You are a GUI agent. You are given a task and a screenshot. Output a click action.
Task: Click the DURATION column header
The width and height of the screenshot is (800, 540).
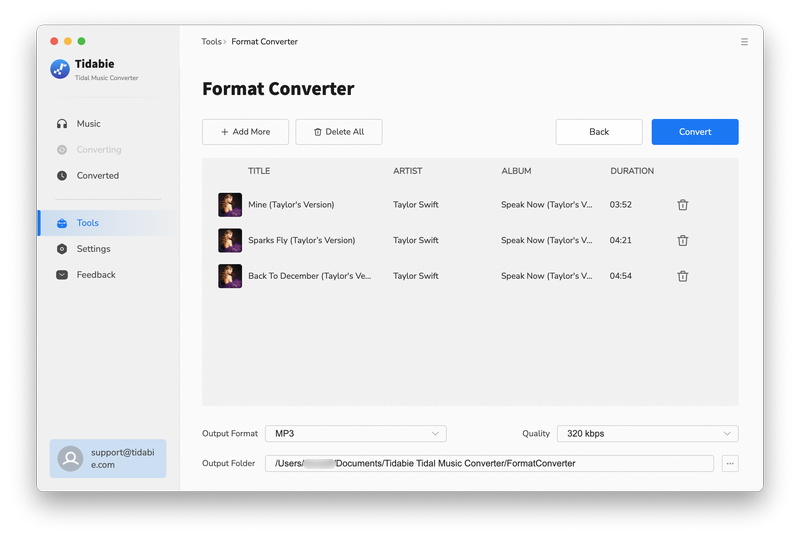tap(632, 171)
